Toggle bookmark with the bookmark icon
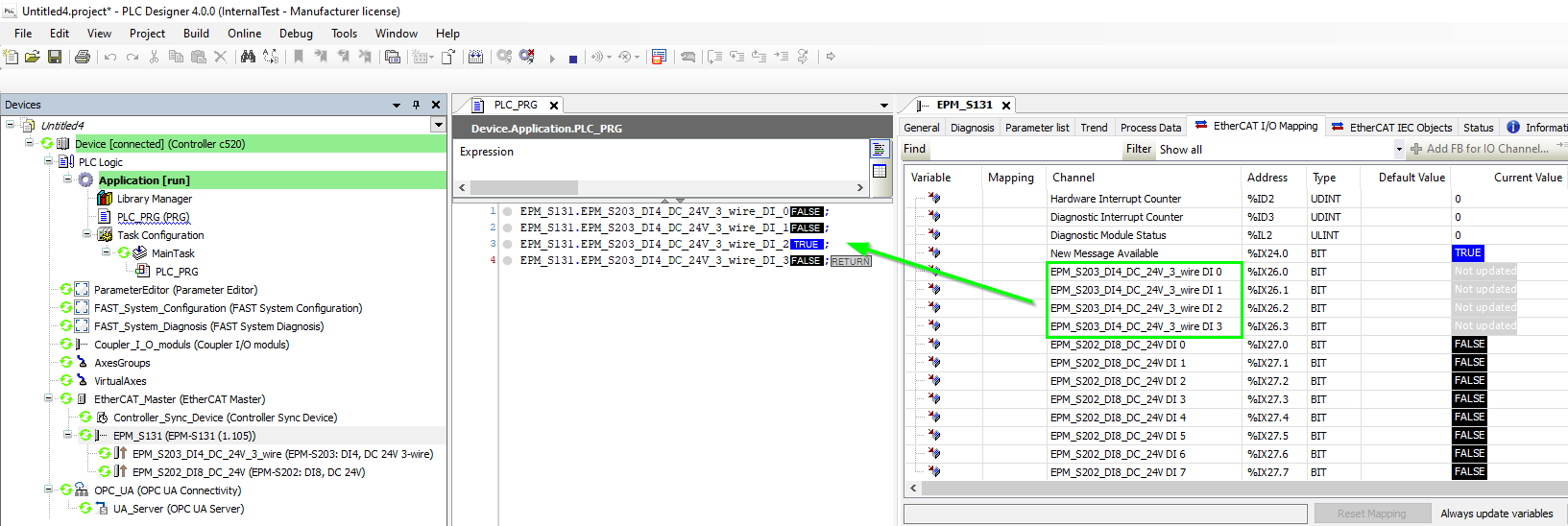The height and width of the screenshot is (526, 1568). [299, 58]
